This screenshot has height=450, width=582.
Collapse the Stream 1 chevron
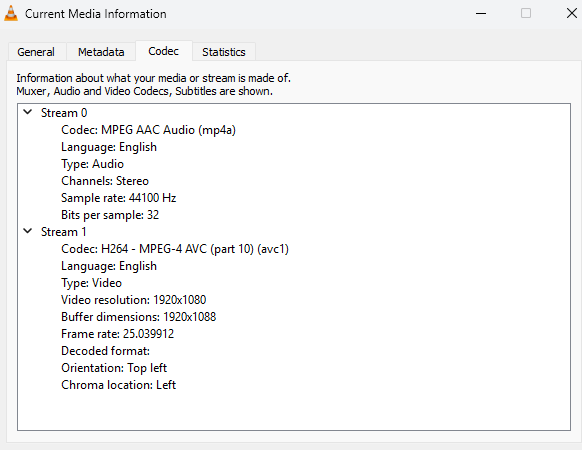coord(27,231)
